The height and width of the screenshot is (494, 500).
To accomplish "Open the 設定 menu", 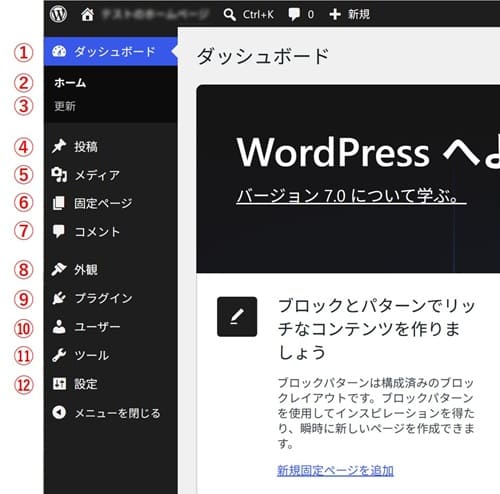I will (111, 384).
